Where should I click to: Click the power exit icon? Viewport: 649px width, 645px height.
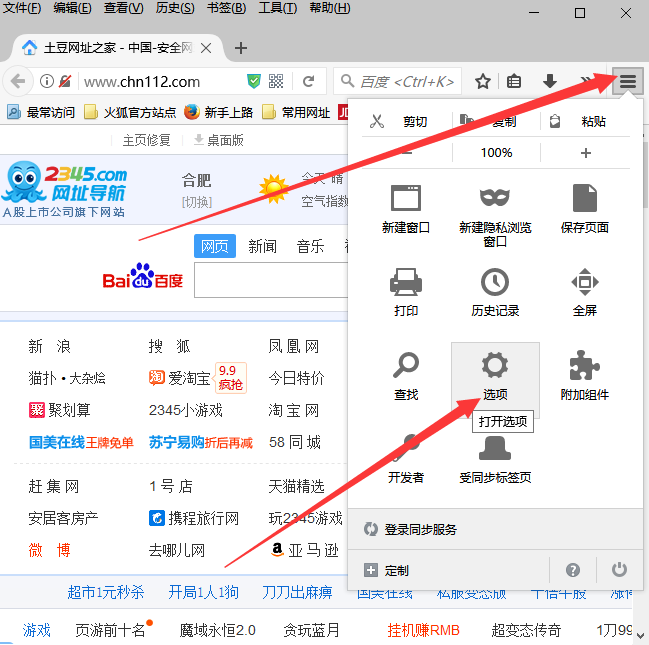[619, 570]
